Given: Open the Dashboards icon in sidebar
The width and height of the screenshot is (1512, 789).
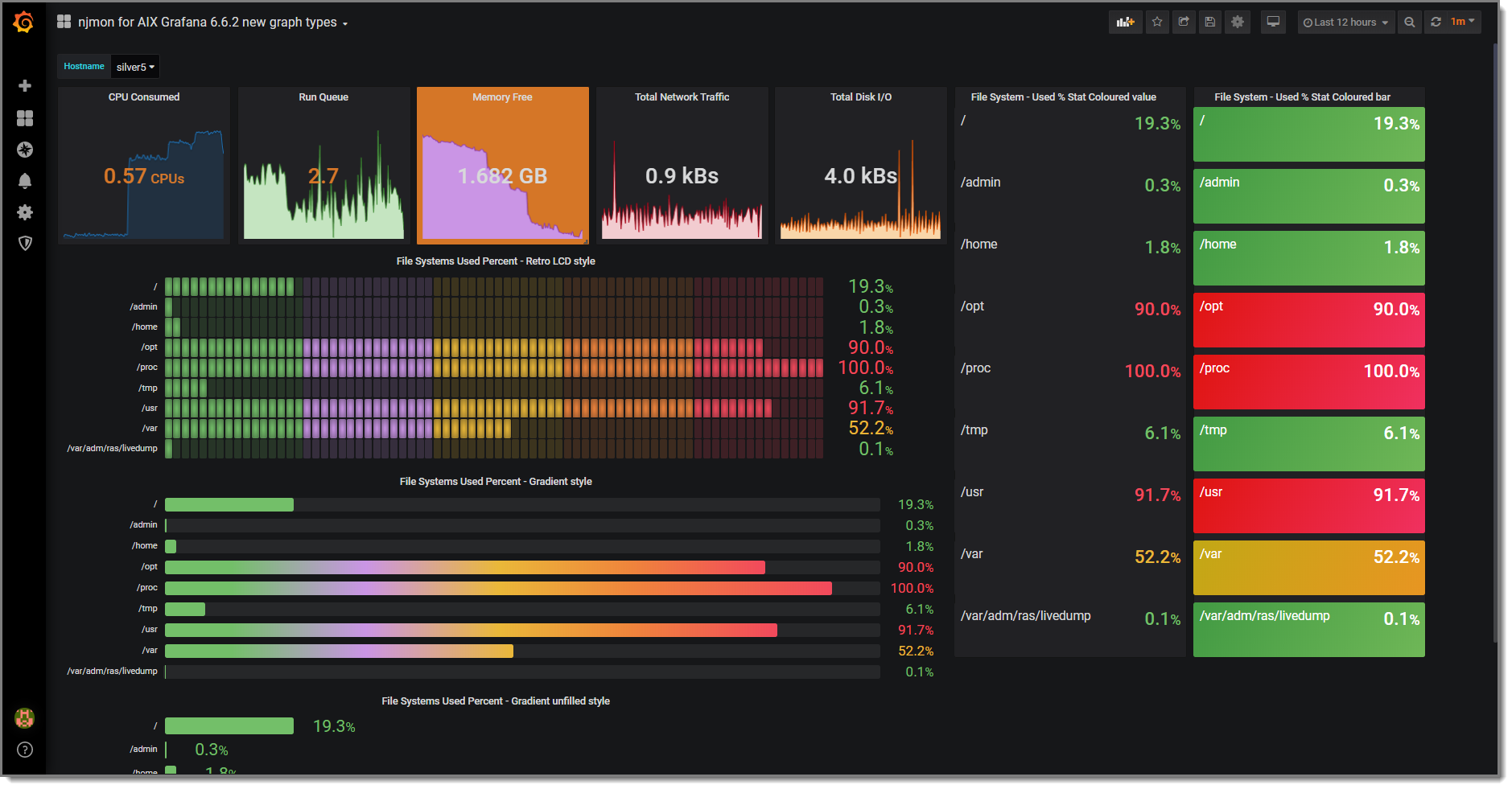Looking at the screenshot, I should pyautogui.click(x=25, y=118).
